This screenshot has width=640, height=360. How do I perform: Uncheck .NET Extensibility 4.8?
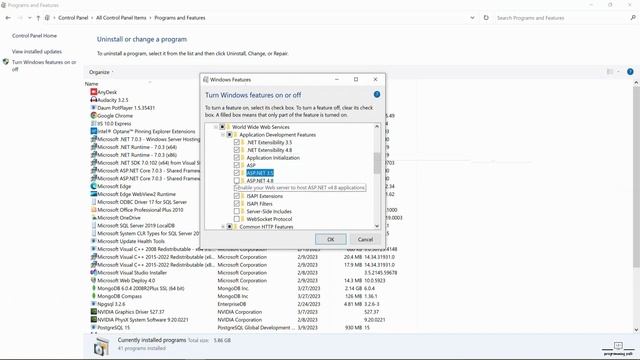(x=237, y=150)
